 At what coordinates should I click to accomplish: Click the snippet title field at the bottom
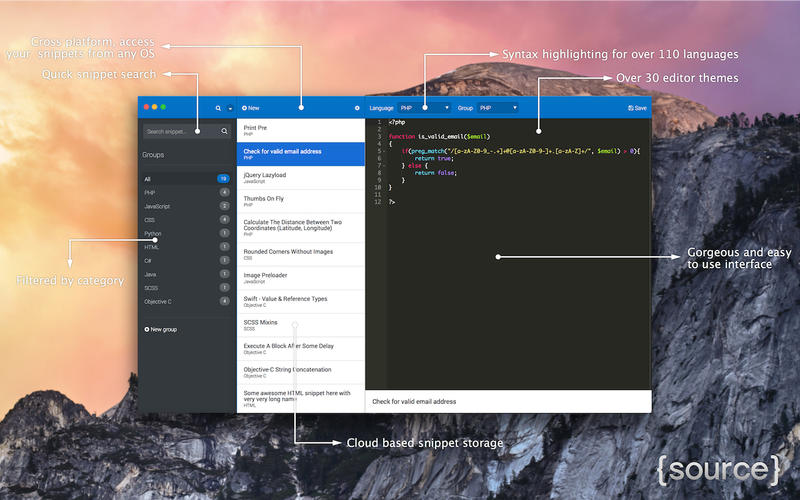point(508,402)
